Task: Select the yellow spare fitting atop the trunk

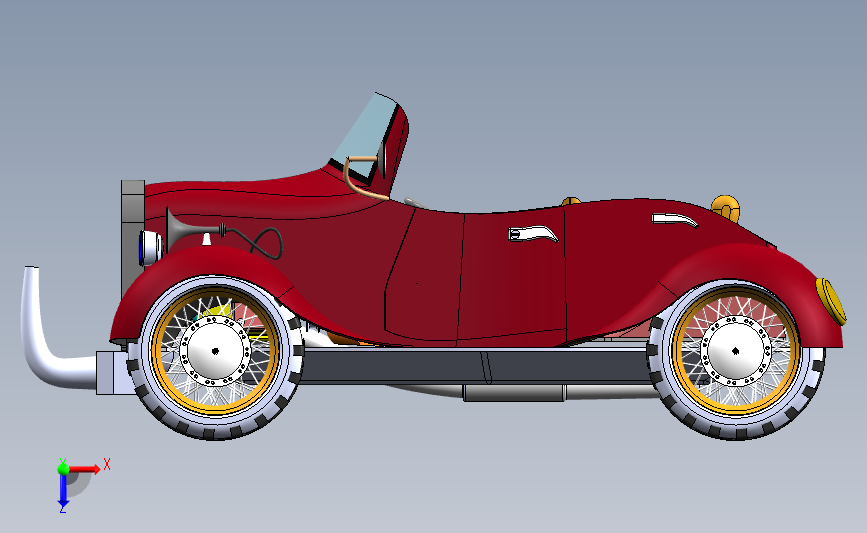Action: tap(725, 207)
